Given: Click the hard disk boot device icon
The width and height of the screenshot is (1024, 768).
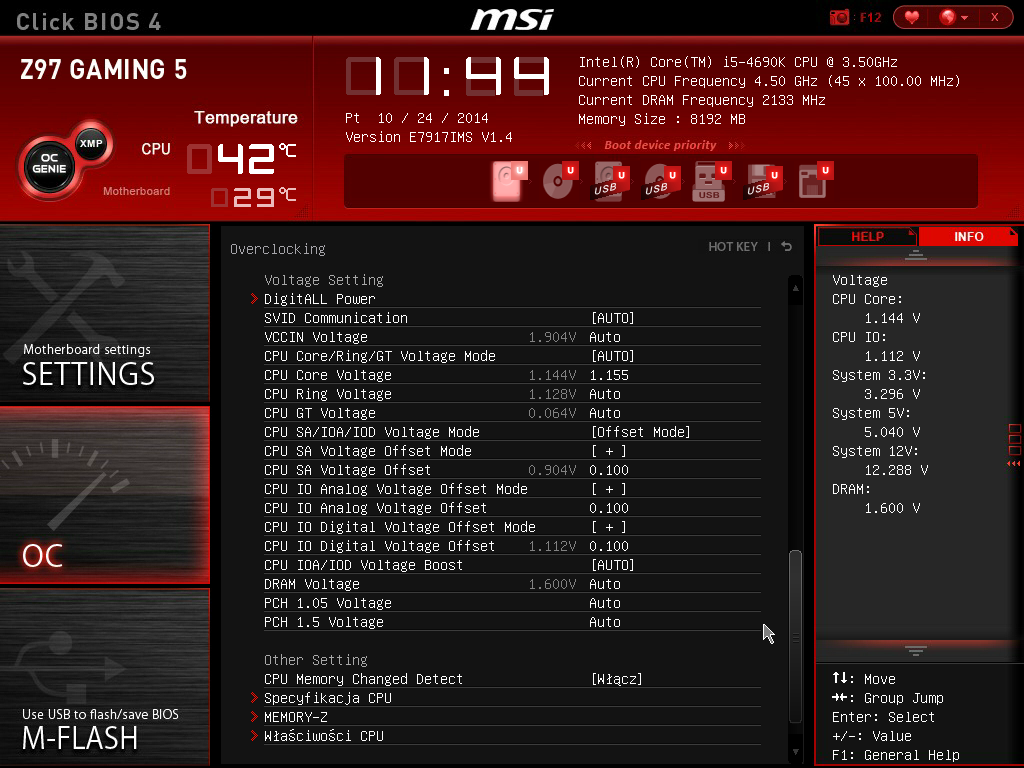Looking at the screenshot, I should tap(509, 181).
